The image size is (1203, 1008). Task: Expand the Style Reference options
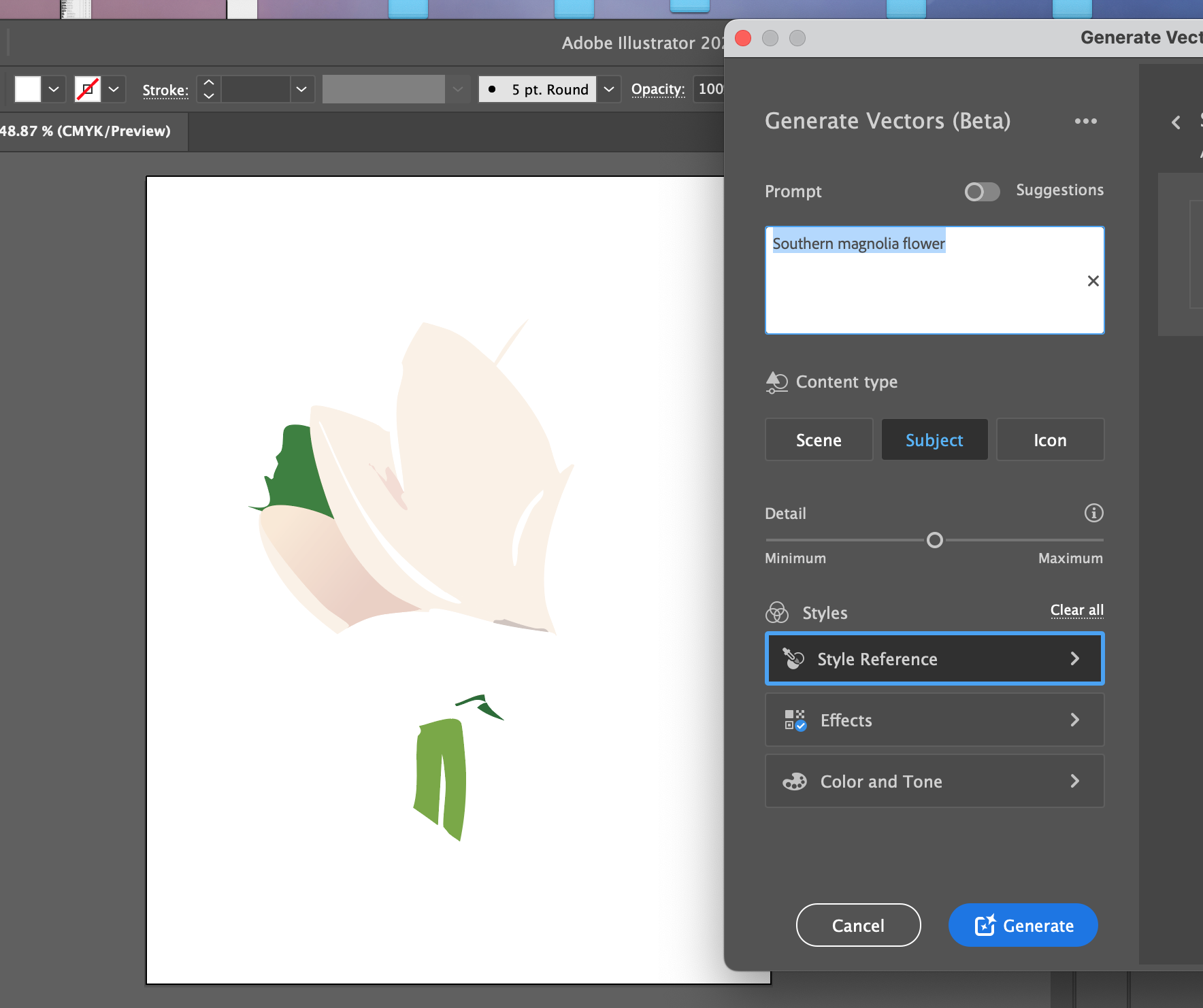(x=1074, y=658)
